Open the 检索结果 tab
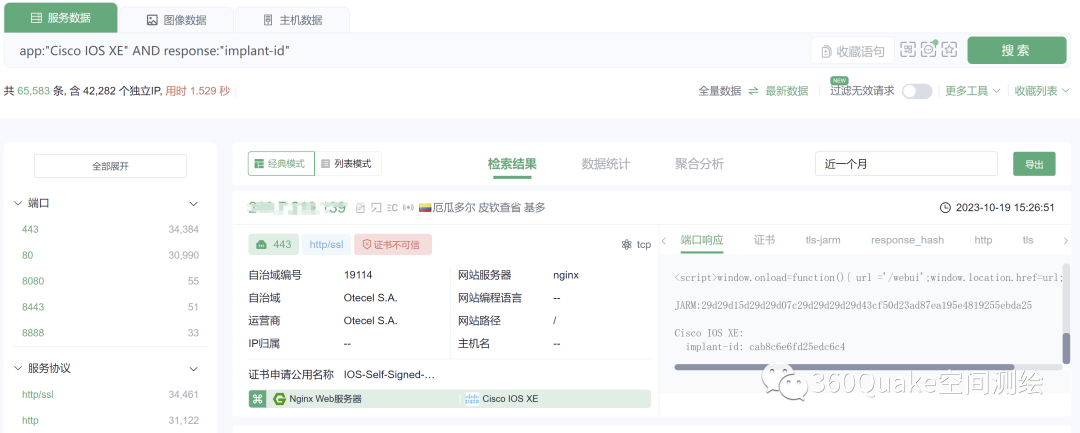The height and width of the screenshot is (433, 1080). click(512, 164)
